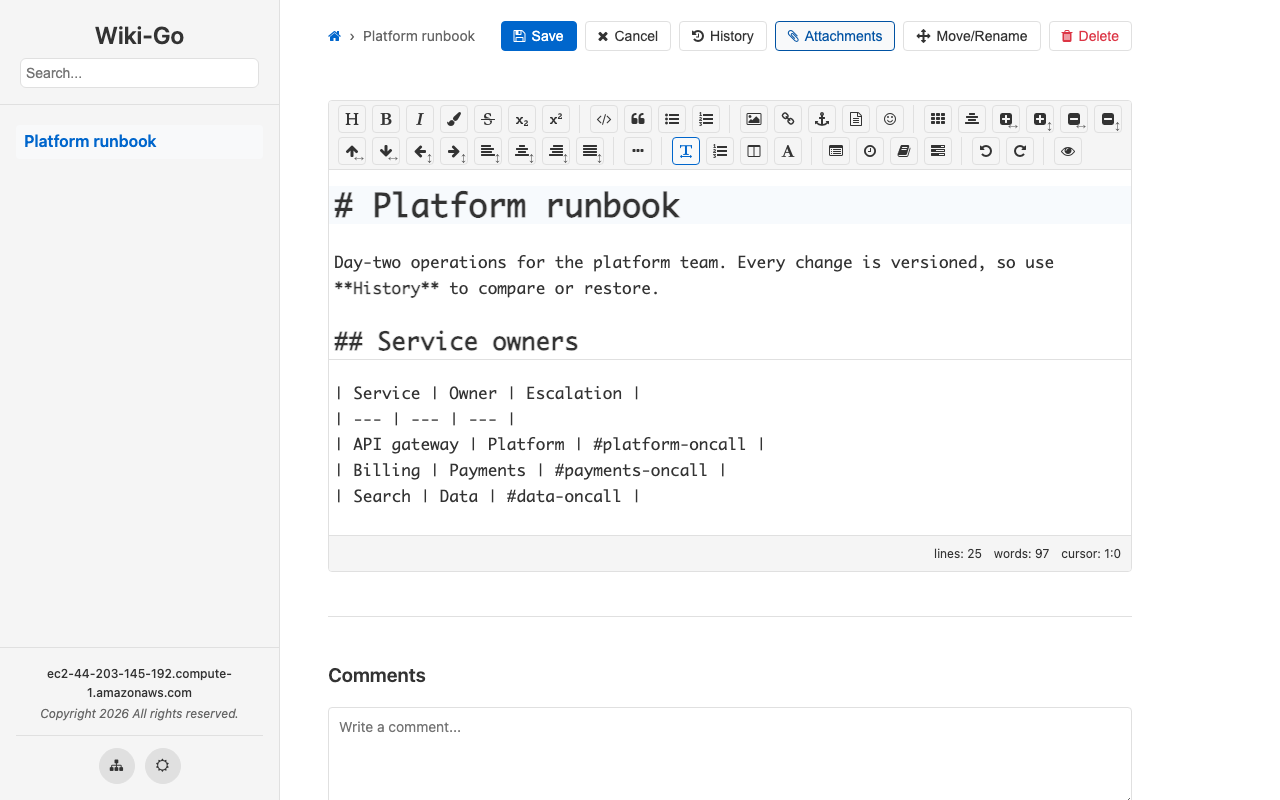Insert an image via the picture icon
The height and width of the screenshot is (800, 1280).
pos(754,119)
